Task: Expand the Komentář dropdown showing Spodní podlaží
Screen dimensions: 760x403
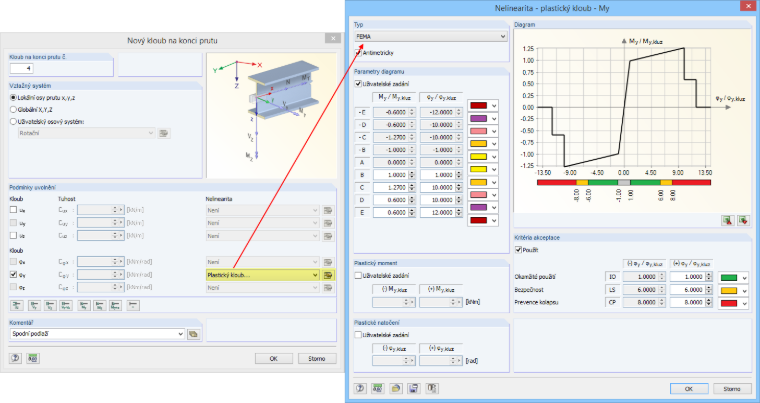Action: [97, 334]
